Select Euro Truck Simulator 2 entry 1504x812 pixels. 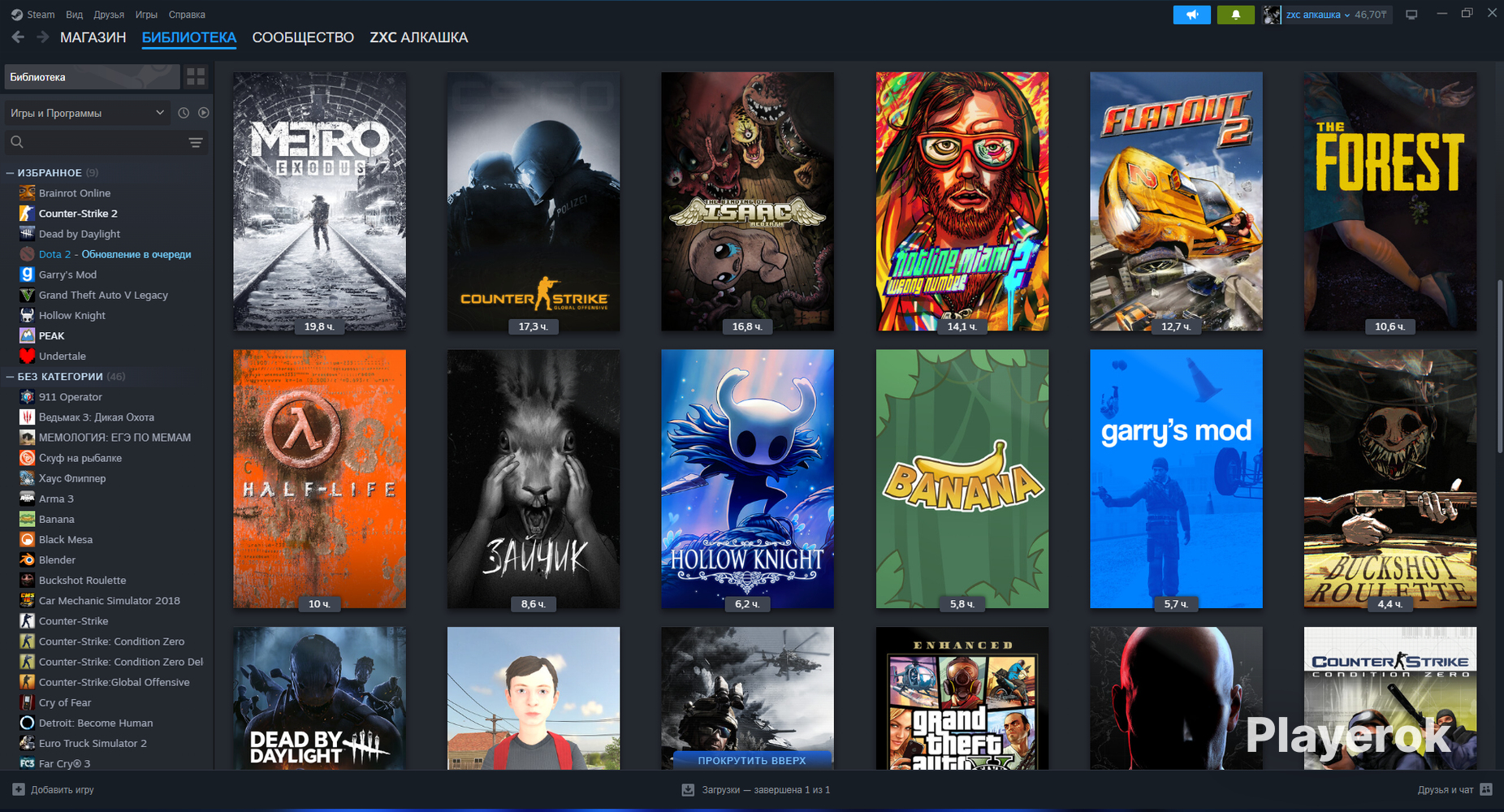(93, 743)
